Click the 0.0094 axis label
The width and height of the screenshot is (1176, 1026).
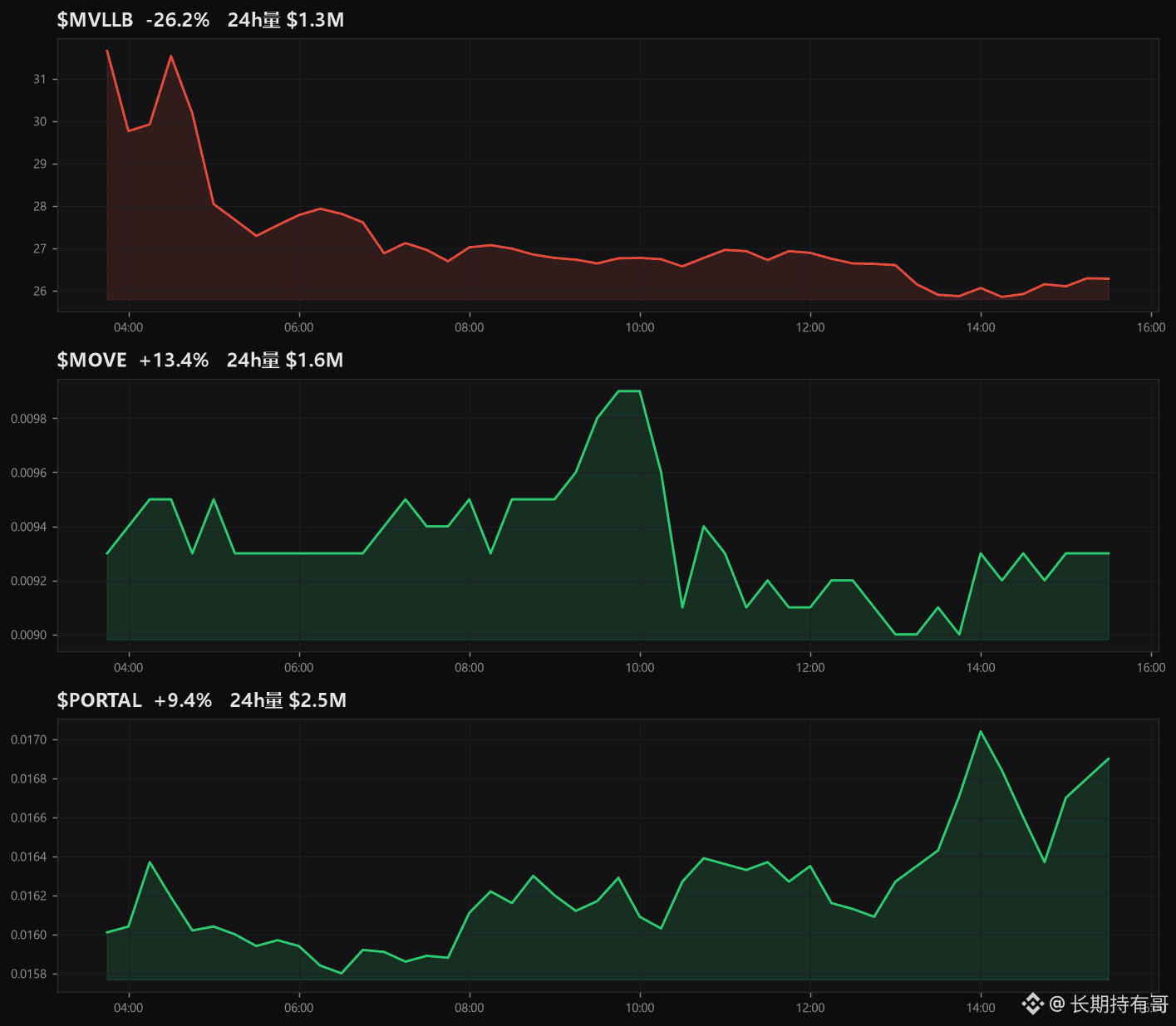click(x=29, y=527)
